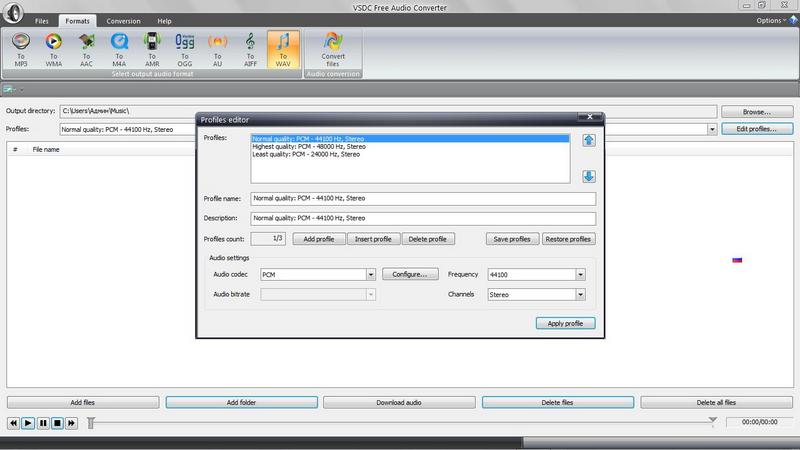This screenshot has width=800, height=450.
Task: Skip forward to next track
Action: (x=71, y=423)
